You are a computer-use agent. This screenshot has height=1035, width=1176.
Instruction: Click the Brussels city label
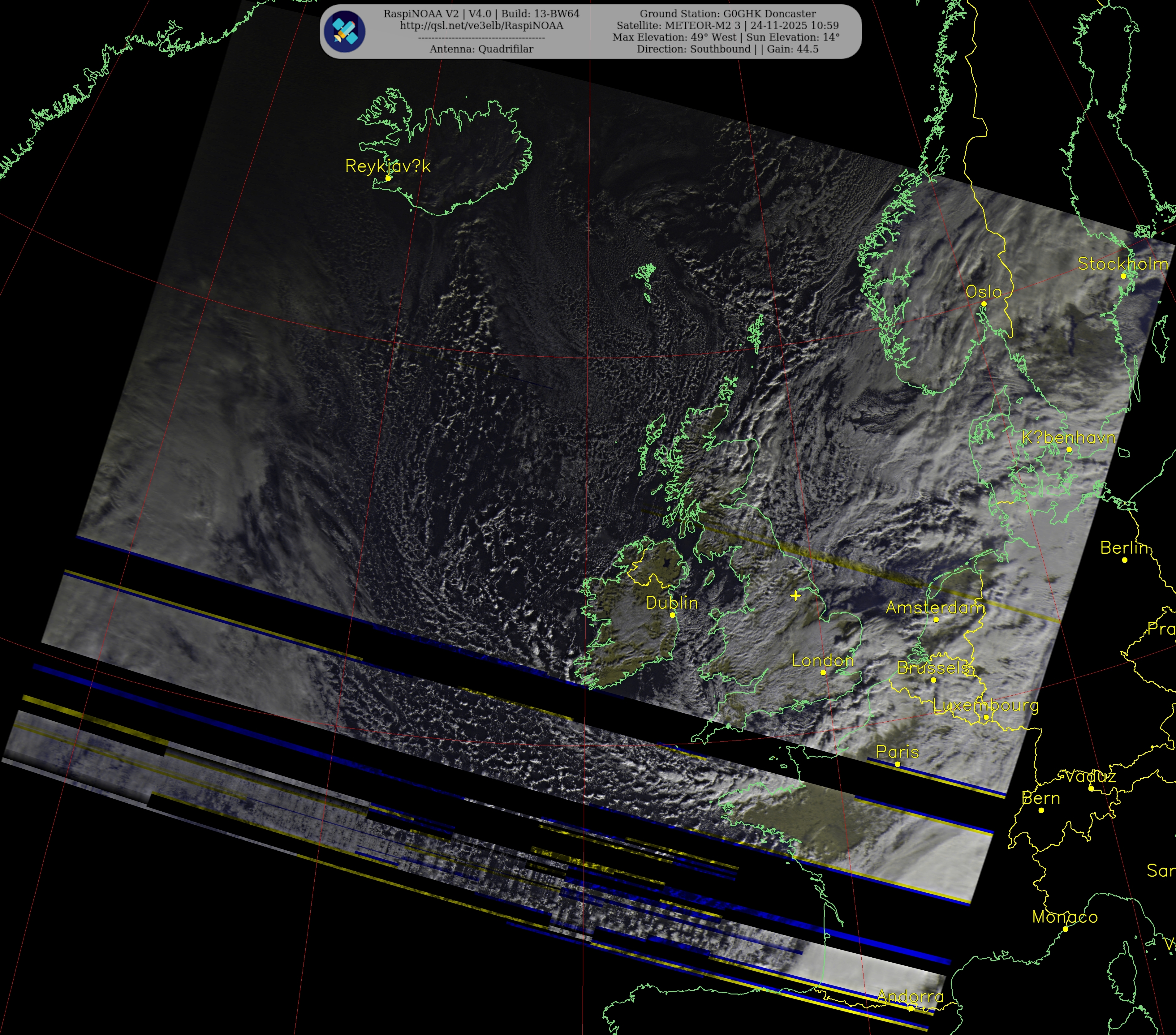click(933, 668)
